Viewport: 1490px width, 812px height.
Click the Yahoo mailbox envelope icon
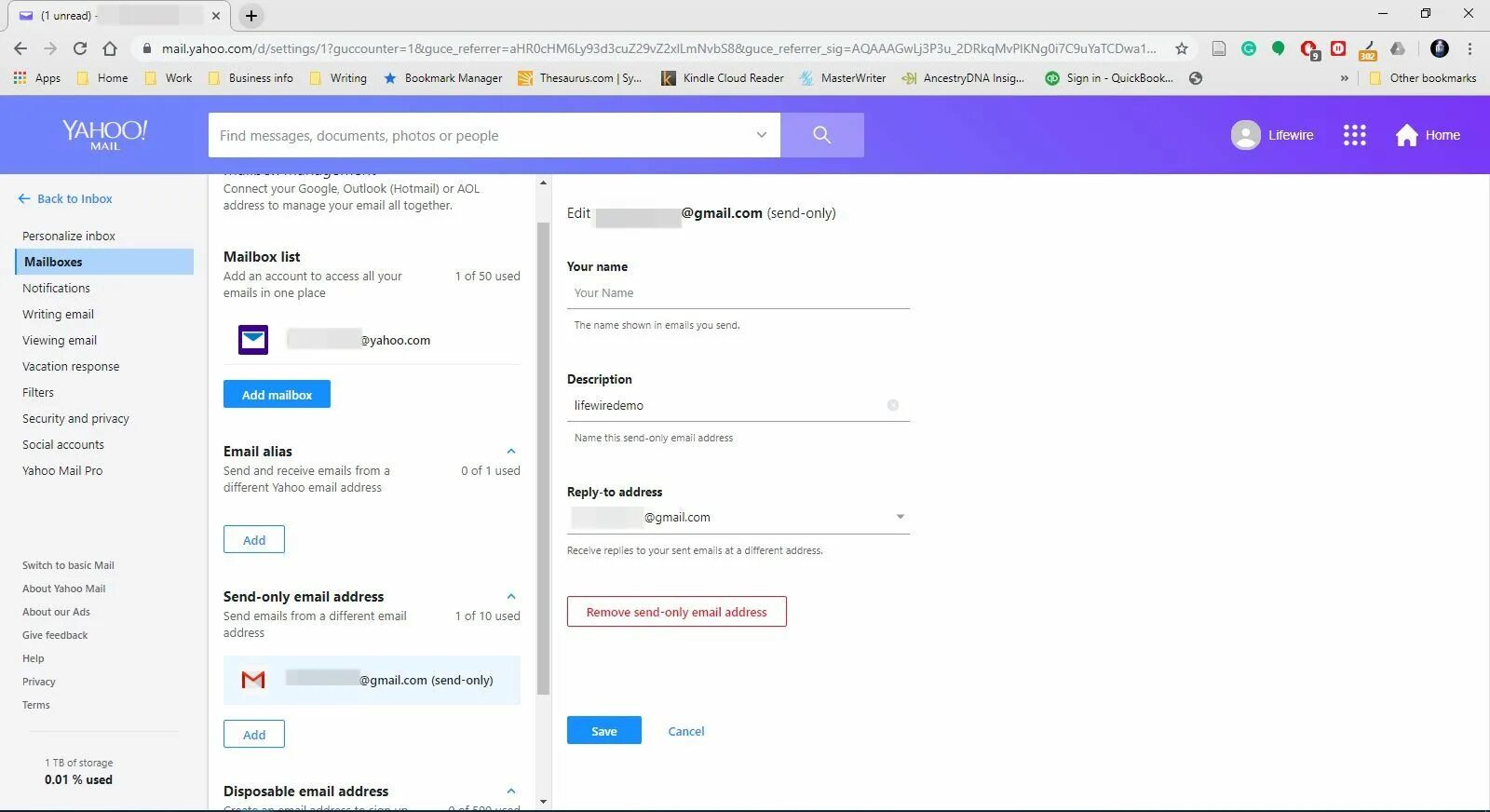[253, 340]
